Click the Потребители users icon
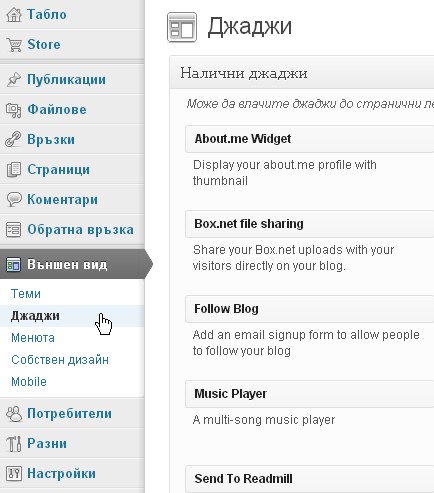The width and height of the screenshot is (434, 493). 14,414
